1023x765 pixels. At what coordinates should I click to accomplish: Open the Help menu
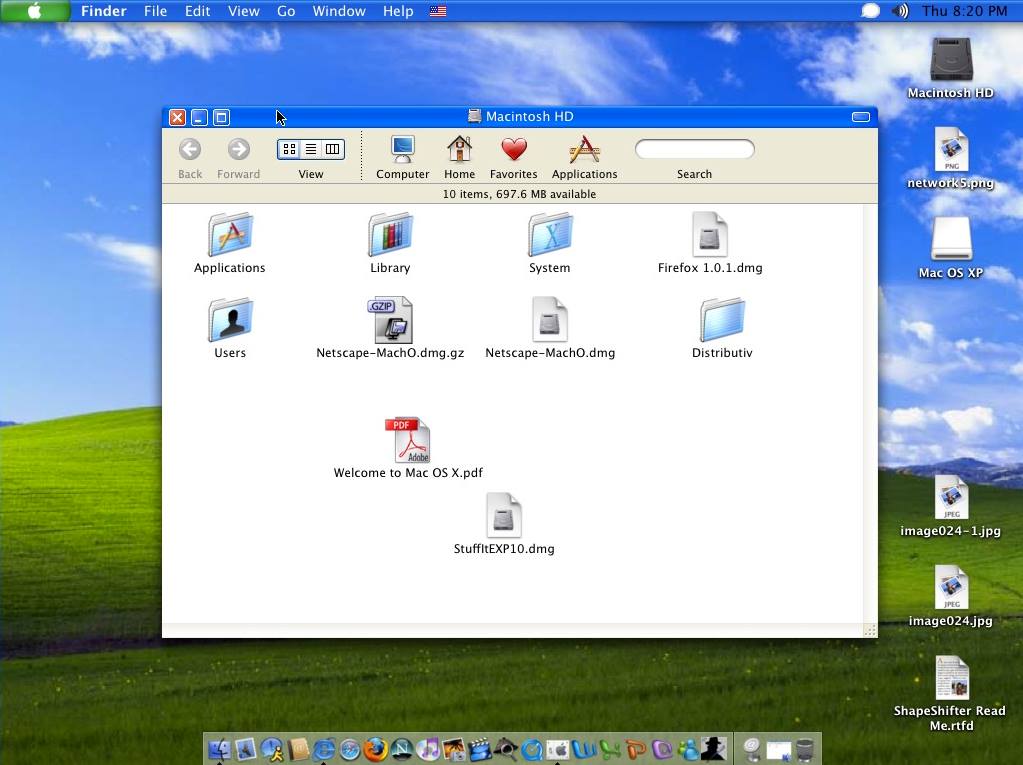(x=398, y=11)
